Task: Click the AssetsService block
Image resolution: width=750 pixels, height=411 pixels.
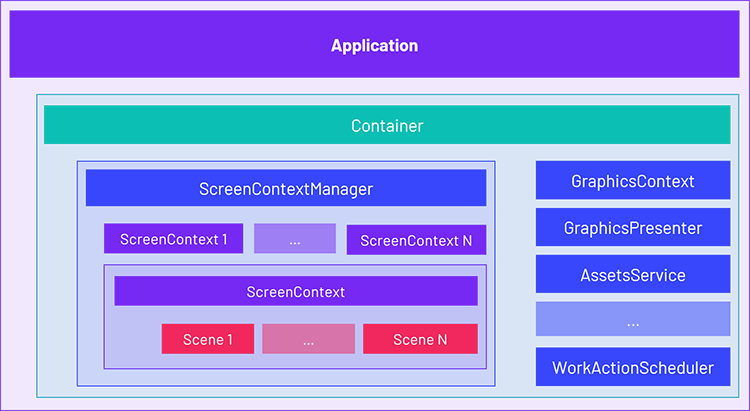Action: [x=633, y=275]
